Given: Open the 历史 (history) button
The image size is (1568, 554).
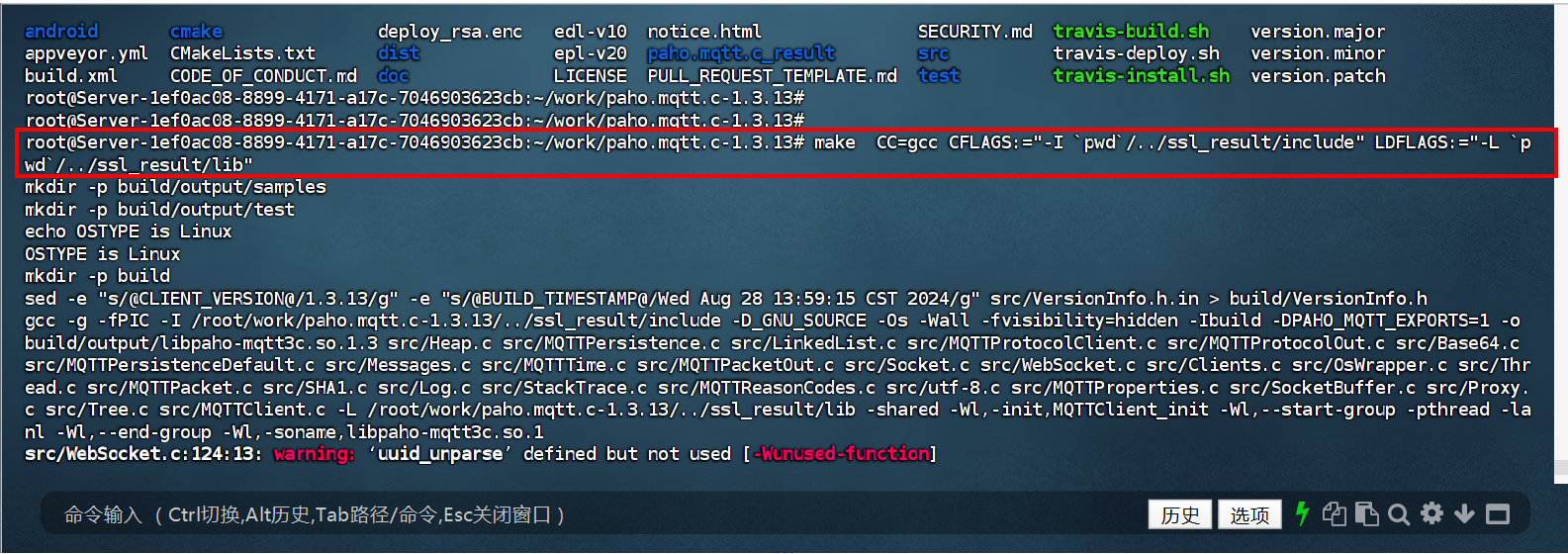Looking at the screenshot, I should pos(1180,514).
